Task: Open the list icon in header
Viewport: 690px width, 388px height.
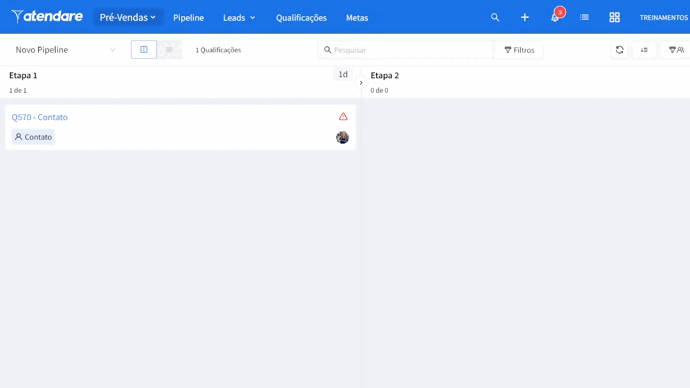Action: click(x=584, y=17)
